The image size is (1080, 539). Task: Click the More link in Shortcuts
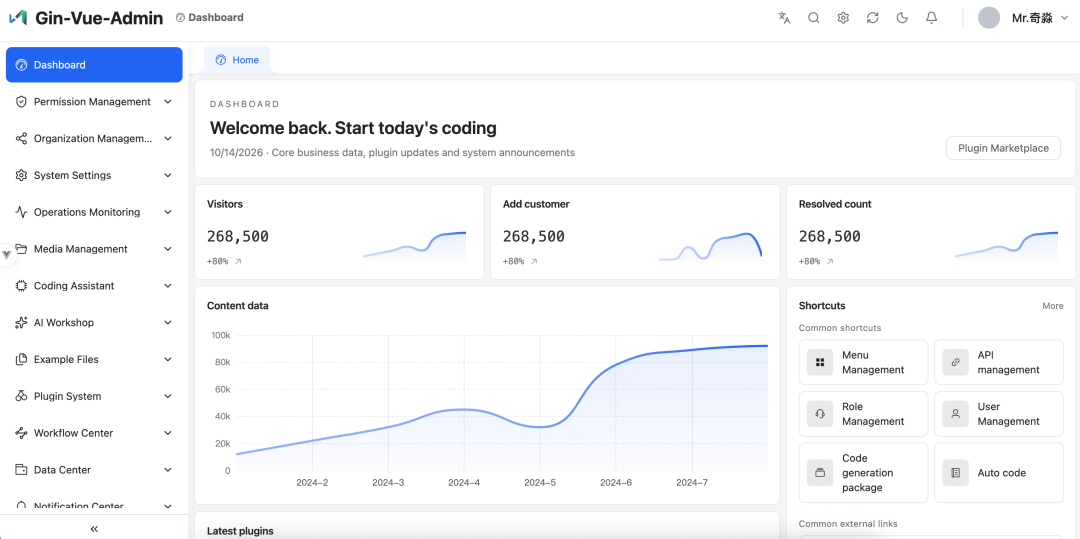[x=1052, y=306]
